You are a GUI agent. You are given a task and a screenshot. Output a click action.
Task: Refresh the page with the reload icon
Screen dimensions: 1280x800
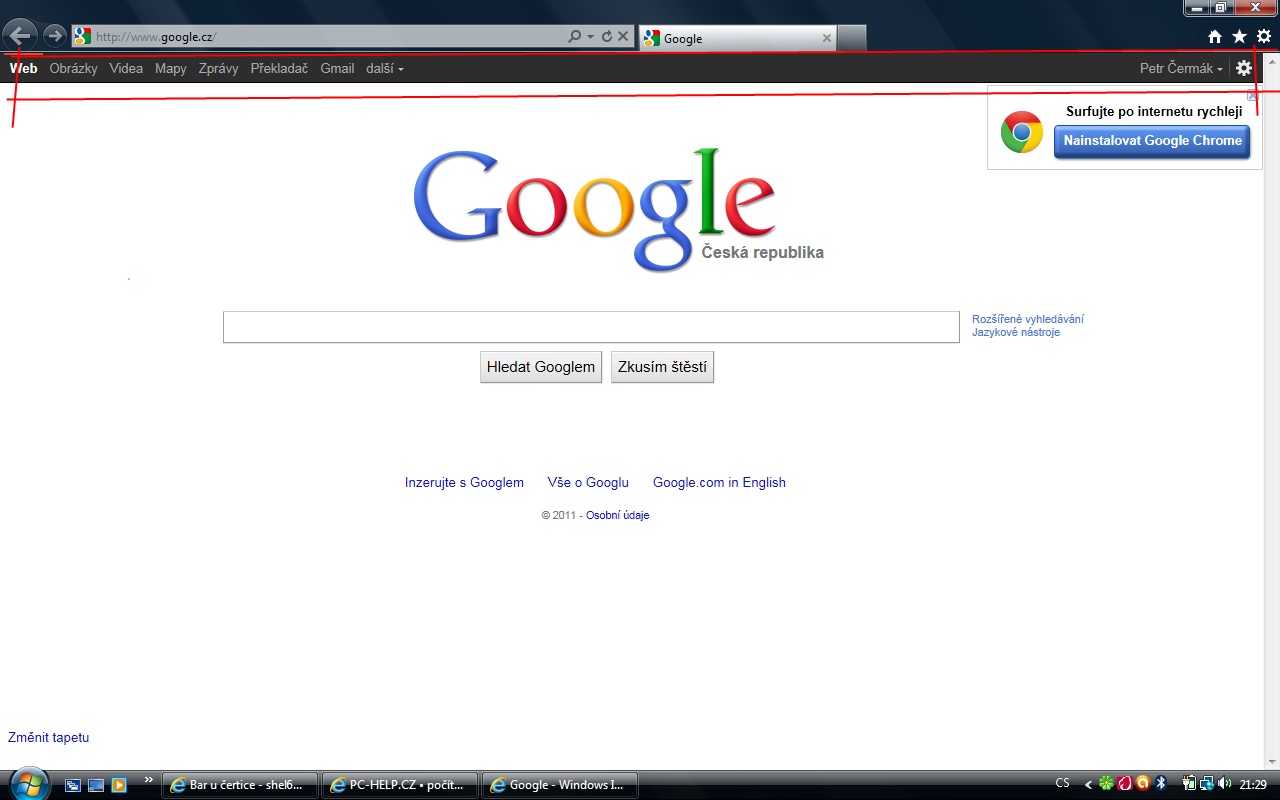(606, 37)
